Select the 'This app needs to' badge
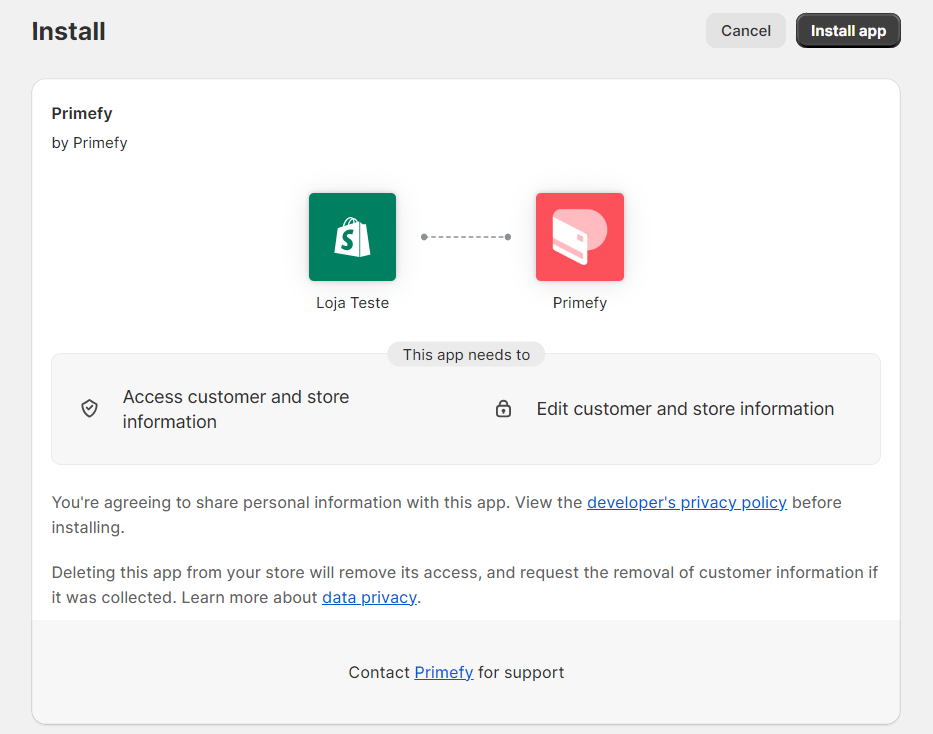This screenshot has height=734, width=933. (x=466, y=355)
